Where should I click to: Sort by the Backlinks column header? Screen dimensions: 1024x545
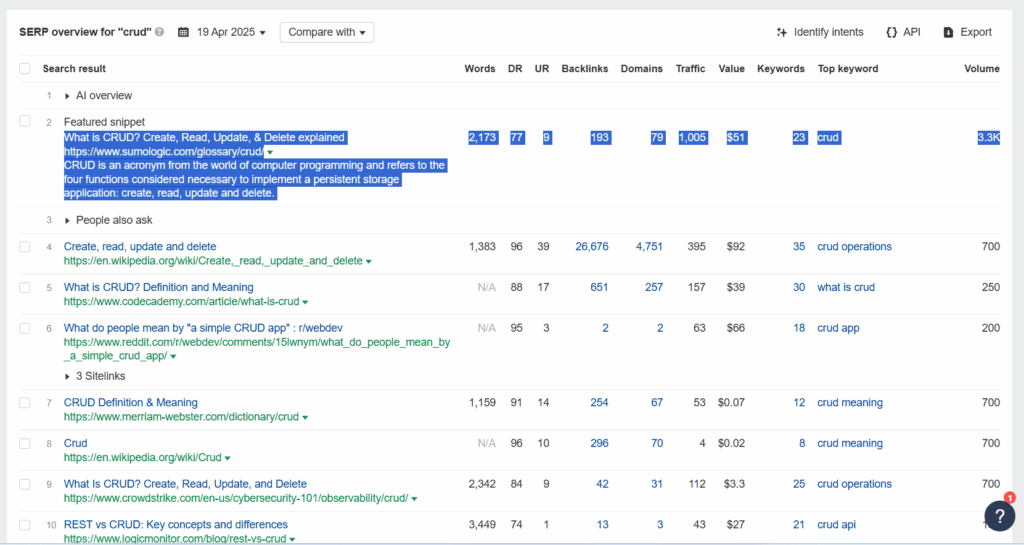point(584,69)
